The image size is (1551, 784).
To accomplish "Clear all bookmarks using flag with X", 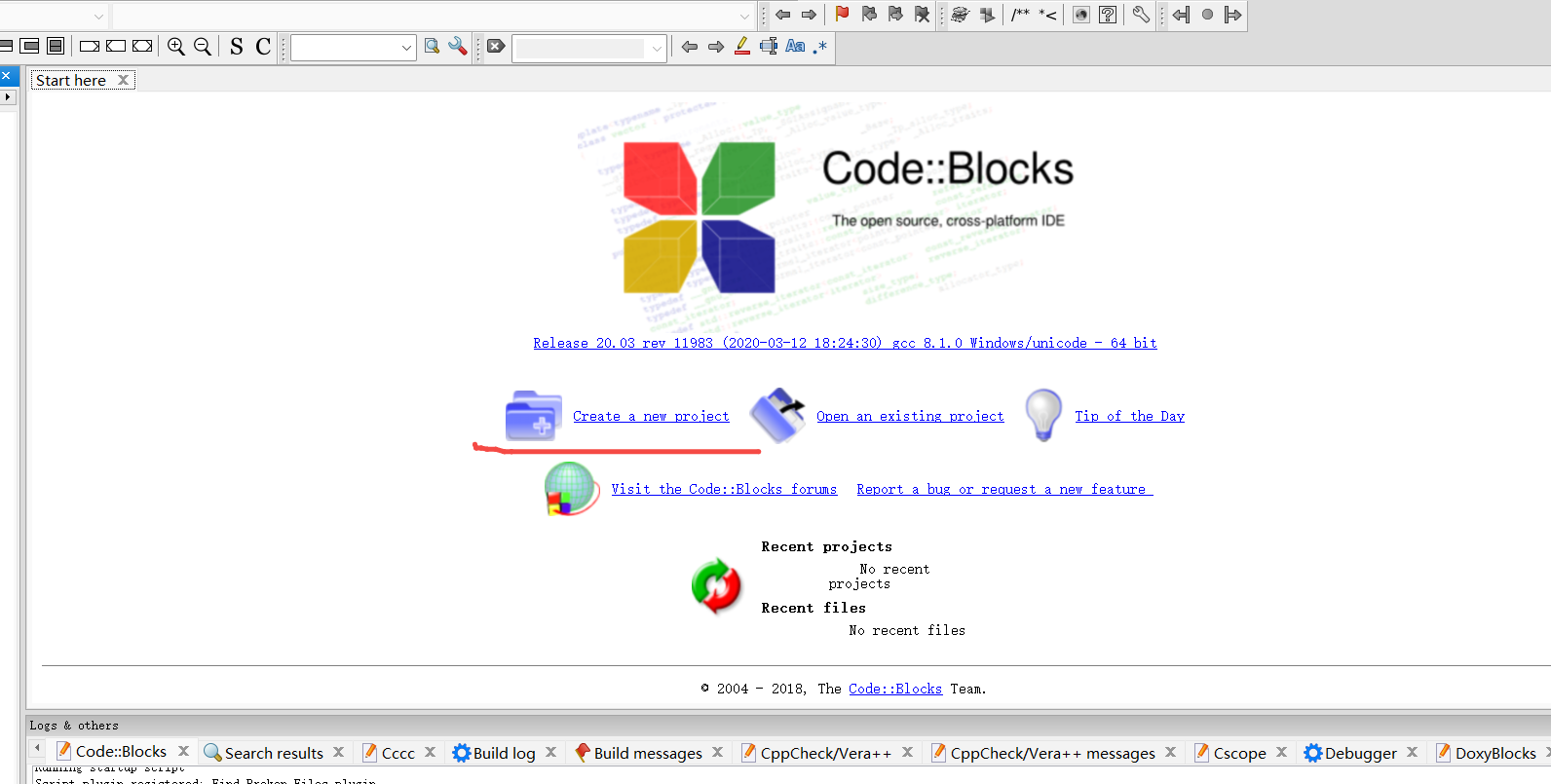I will pos(922,15).
